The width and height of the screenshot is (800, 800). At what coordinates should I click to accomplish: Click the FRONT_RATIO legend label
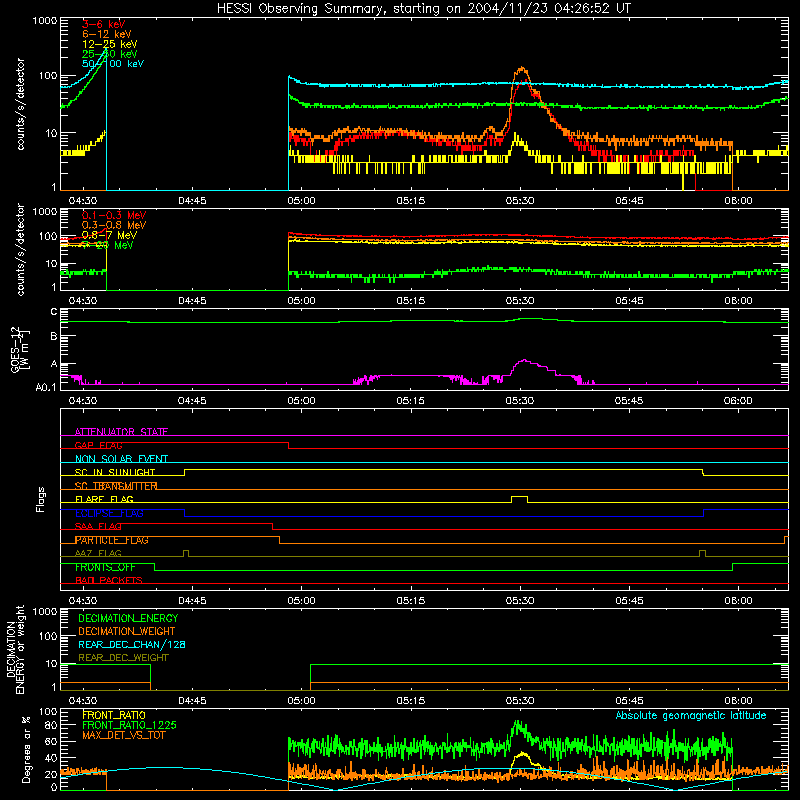pos(114,715)
